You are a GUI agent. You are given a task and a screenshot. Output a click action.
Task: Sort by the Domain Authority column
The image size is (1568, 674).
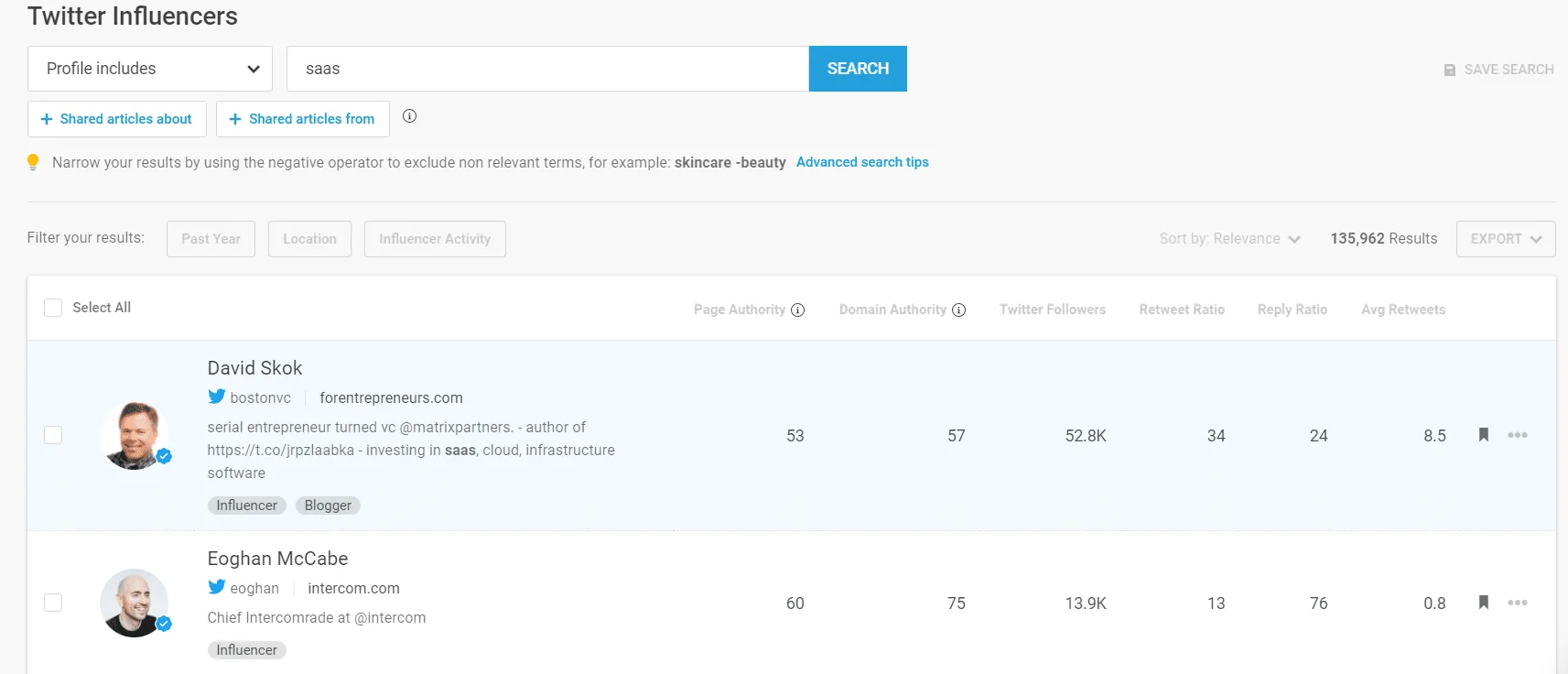[x=892, y=310]
